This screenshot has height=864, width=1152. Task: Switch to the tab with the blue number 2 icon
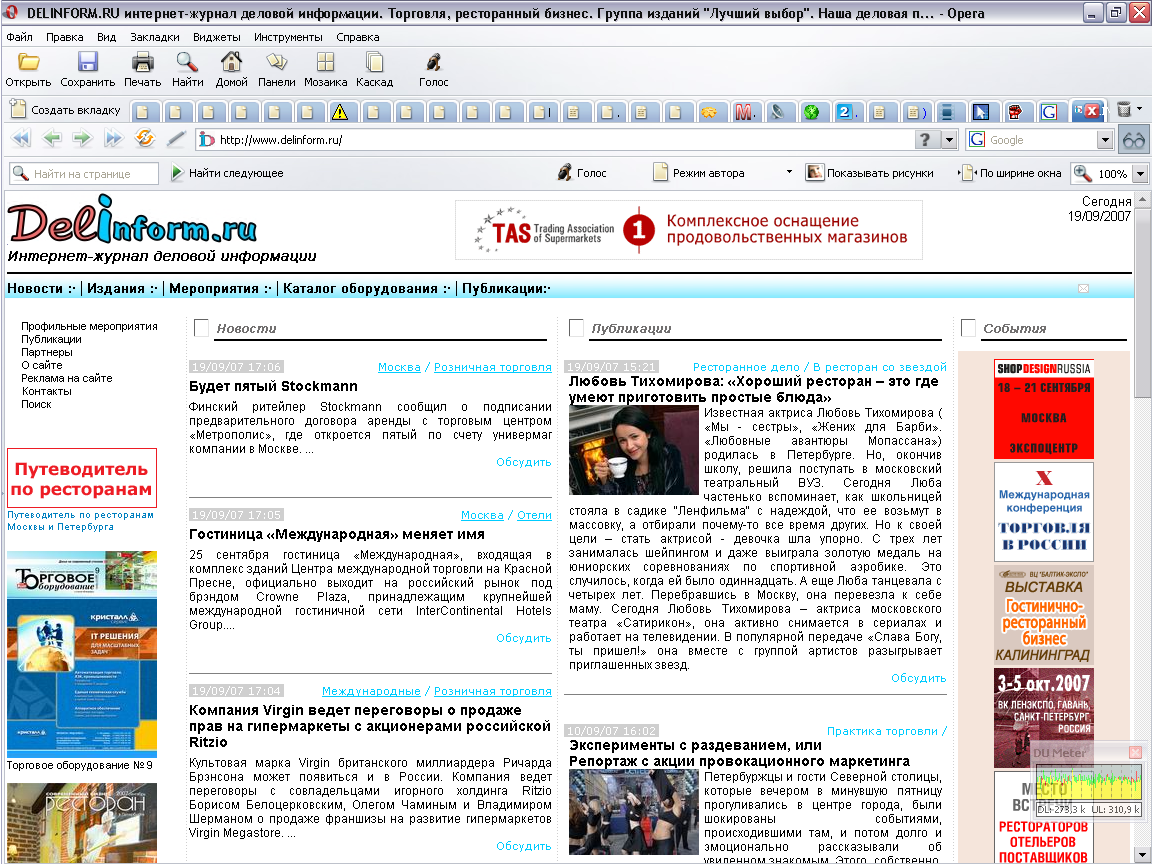click(844, 112)
